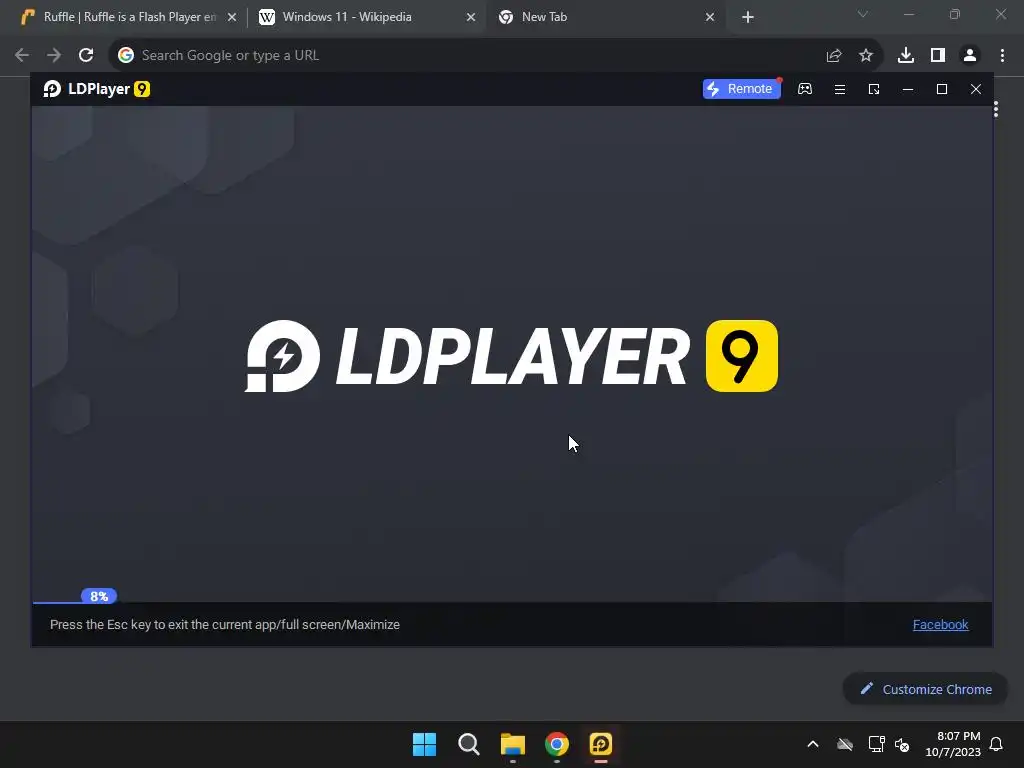Open File Explorer from the taskbar
1024x768 pixels.
click(513, 744)
